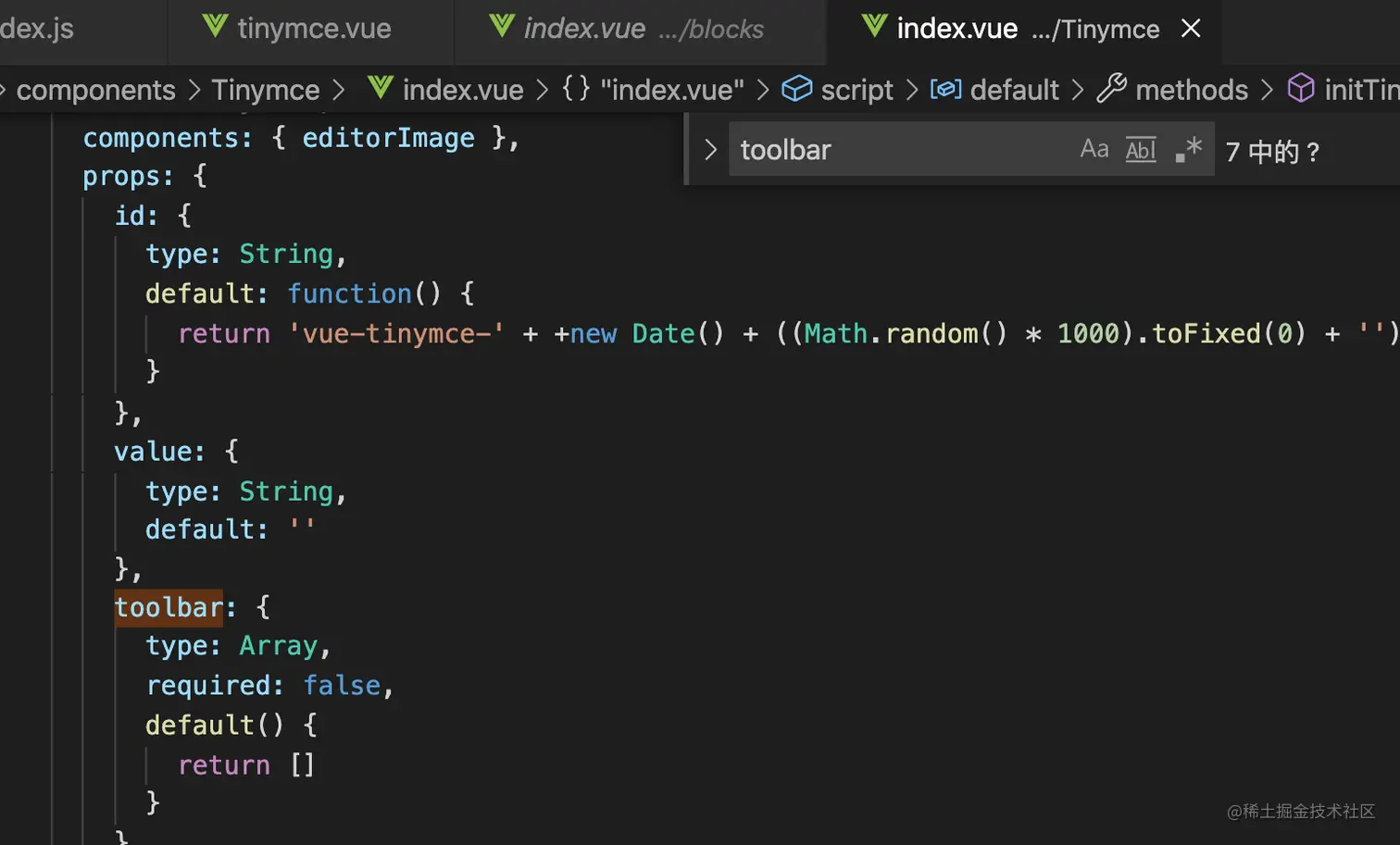Click the new Date() expression
Image resolution: width=1400 pixels, height=845 pixels.
pos(647,333)
